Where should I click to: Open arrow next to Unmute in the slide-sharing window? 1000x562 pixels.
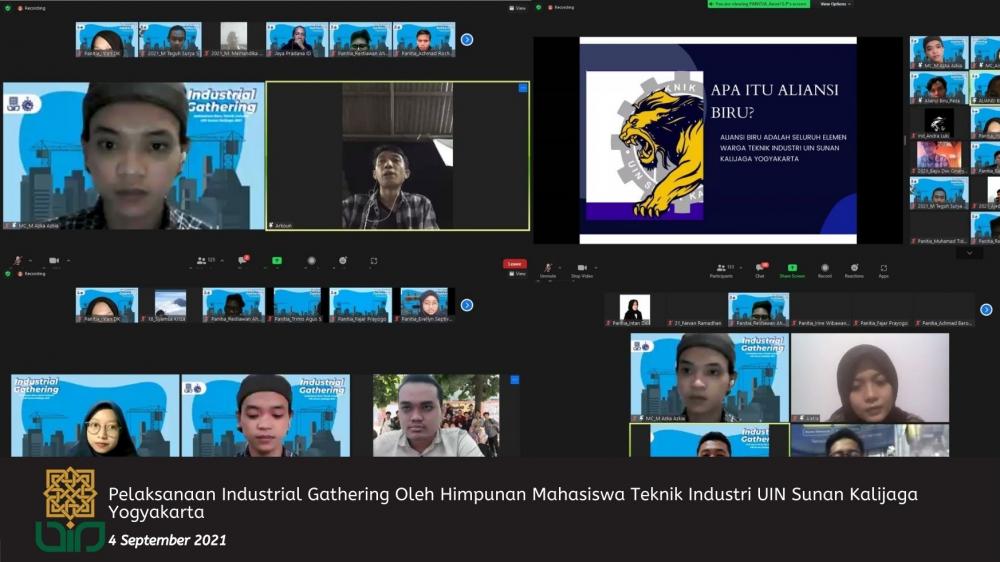tap(560, 268)
